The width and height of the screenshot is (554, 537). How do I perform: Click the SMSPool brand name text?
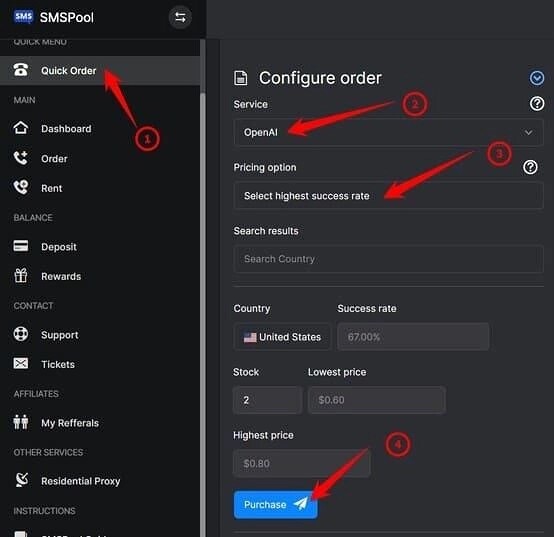66,17
